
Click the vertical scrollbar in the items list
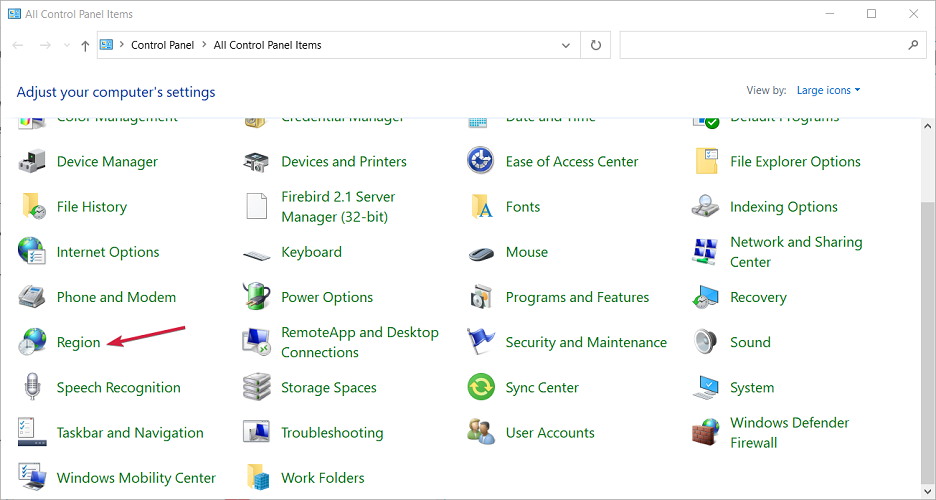point(926,300)
